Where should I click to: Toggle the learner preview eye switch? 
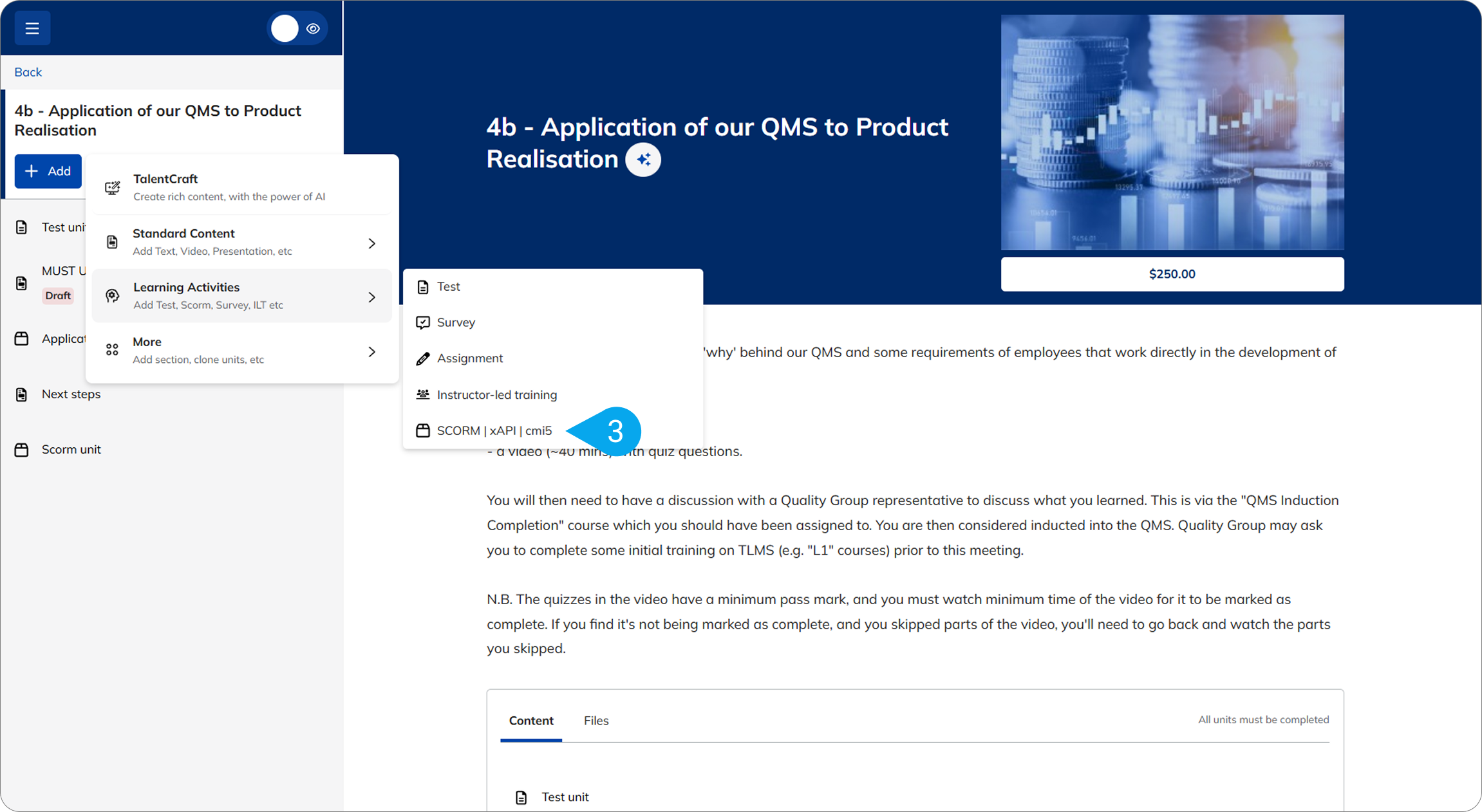click(x=297, y=28)
